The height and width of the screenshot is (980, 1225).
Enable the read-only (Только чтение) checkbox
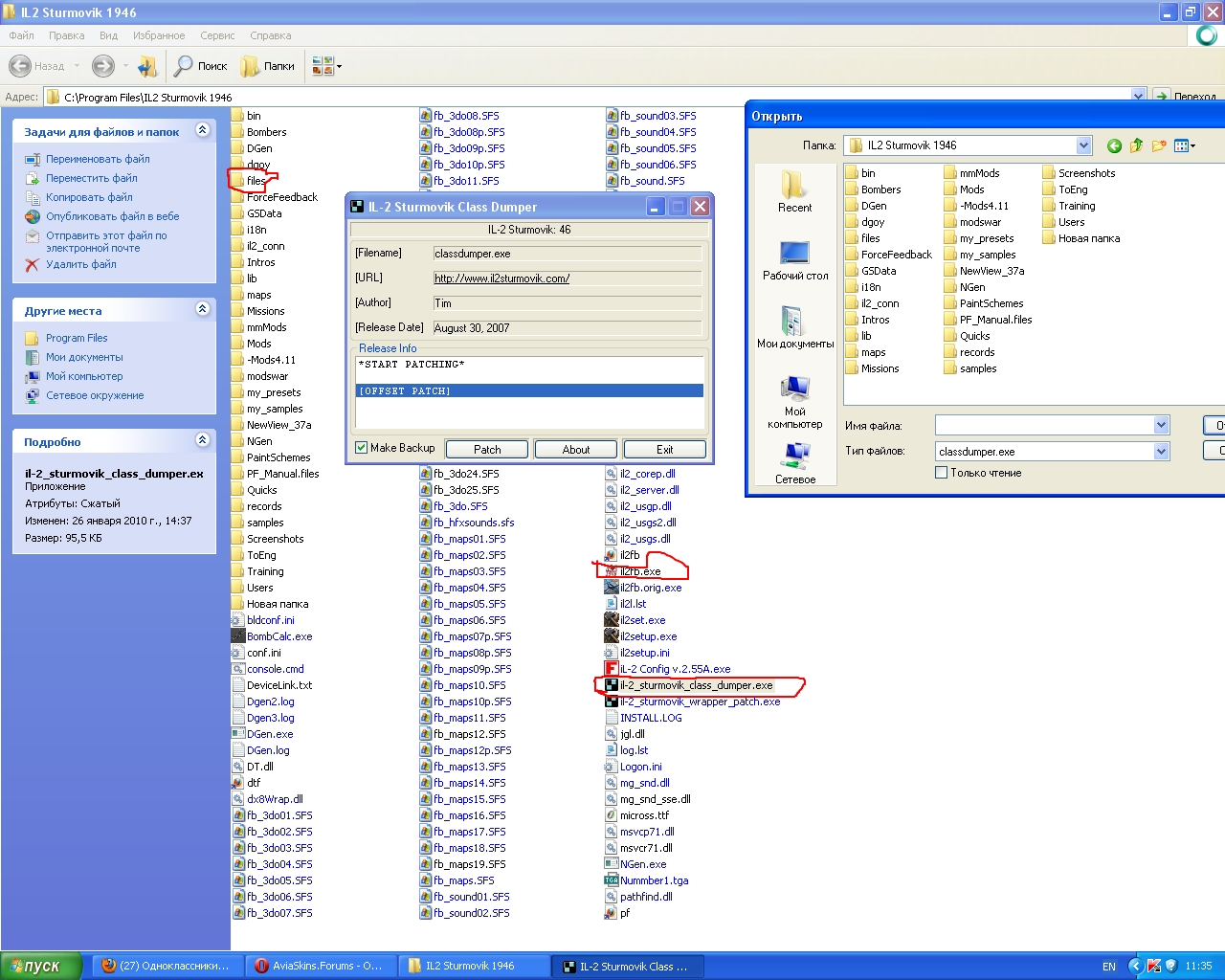click(x=941, y=473)
